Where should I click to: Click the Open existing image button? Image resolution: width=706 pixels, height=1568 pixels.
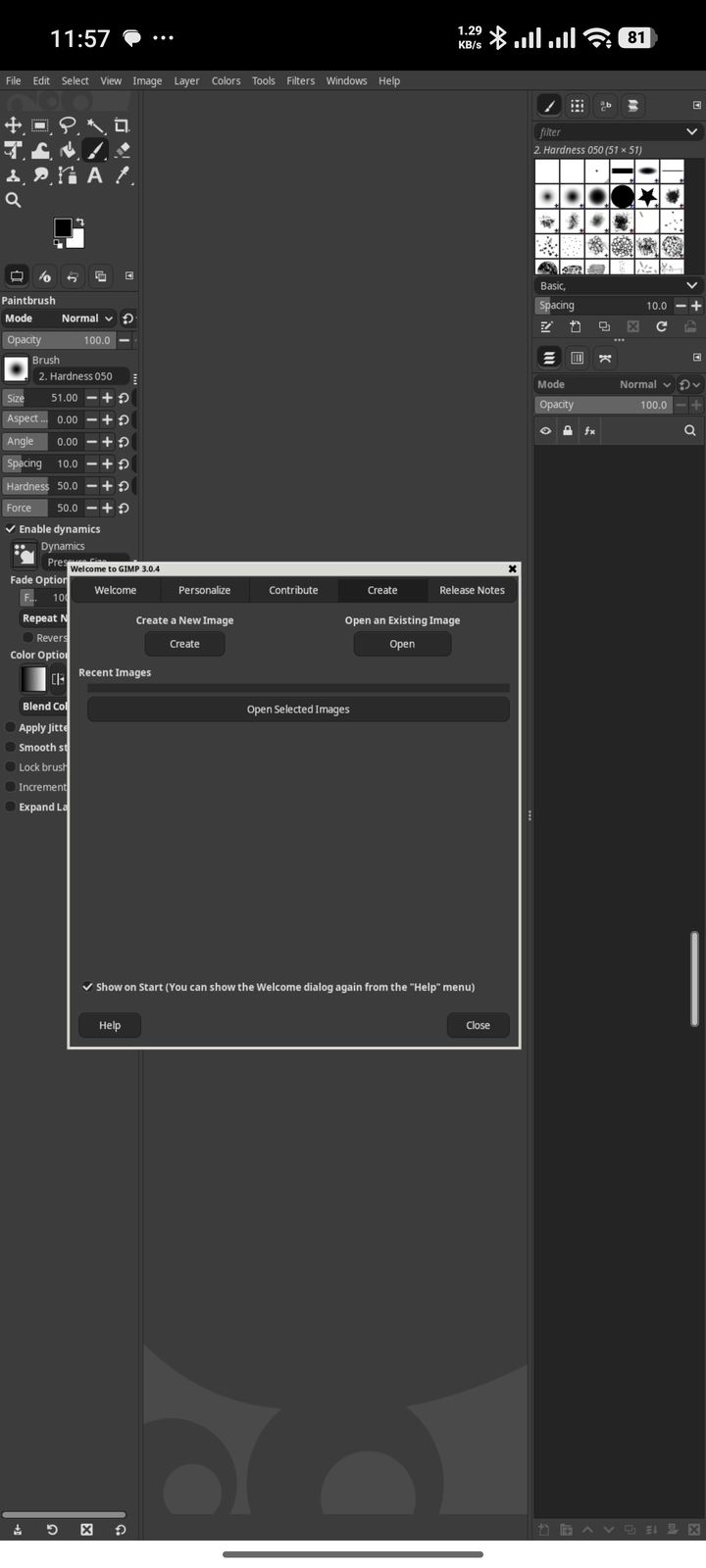(x=402, y=644)
